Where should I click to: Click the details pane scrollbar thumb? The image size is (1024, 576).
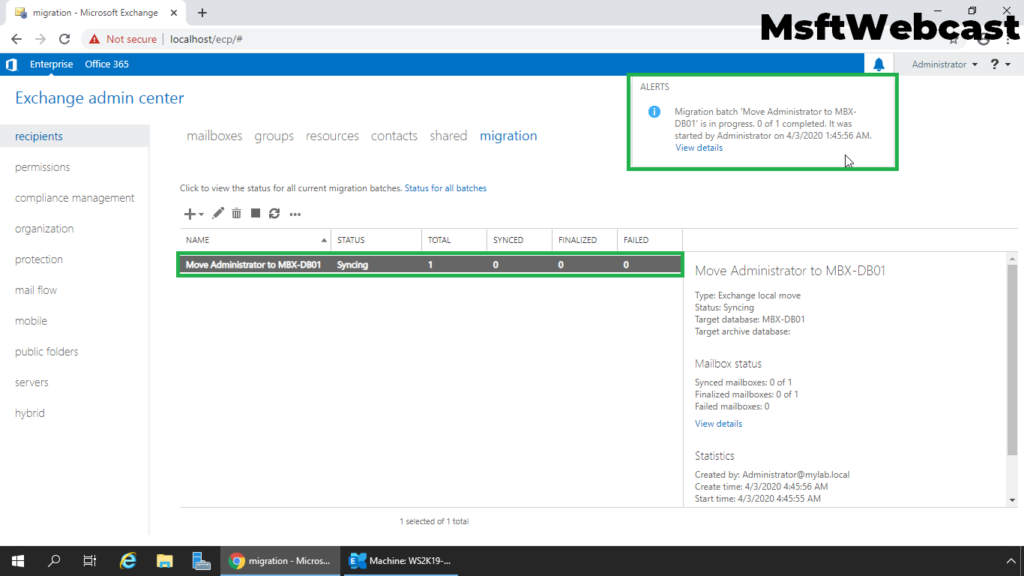click(x=1012, y=360)
